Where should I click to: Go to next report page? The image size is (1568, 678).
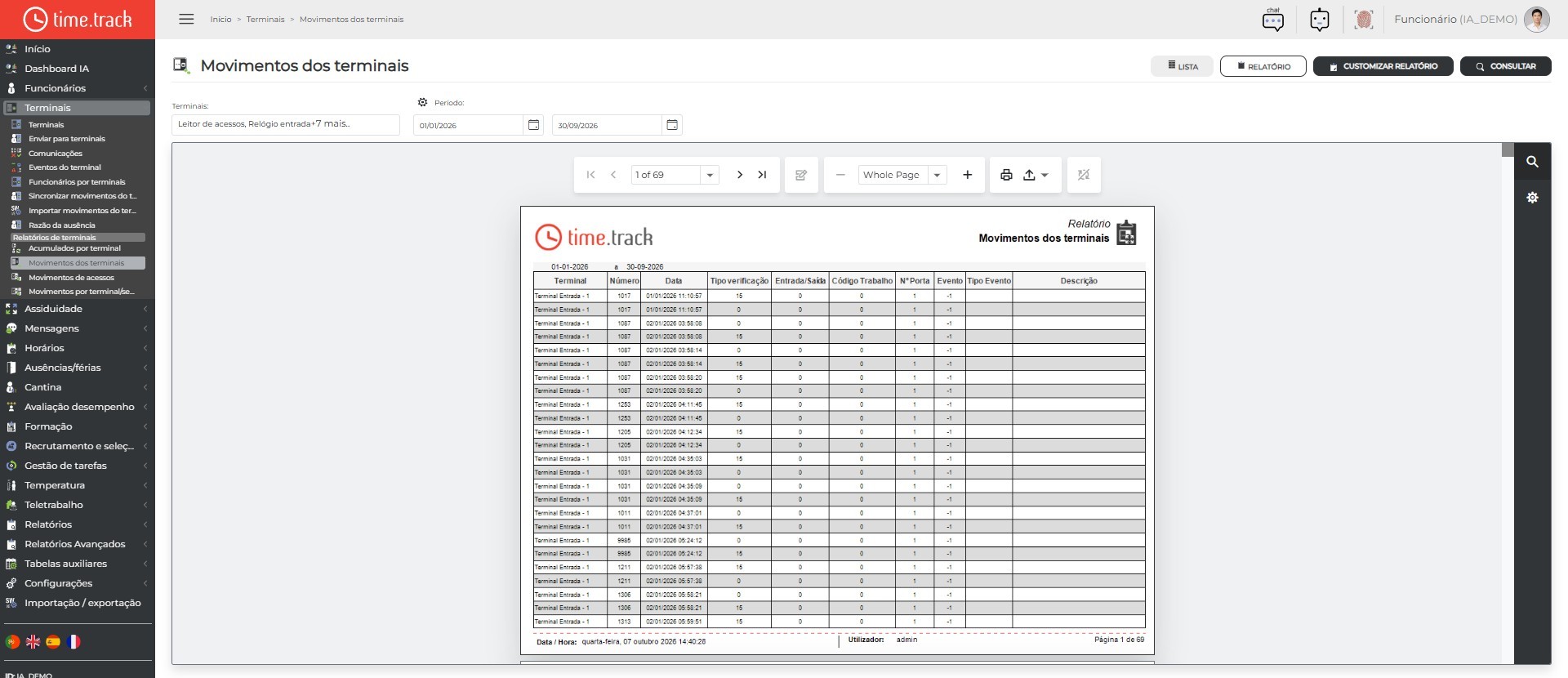point(739,175)
